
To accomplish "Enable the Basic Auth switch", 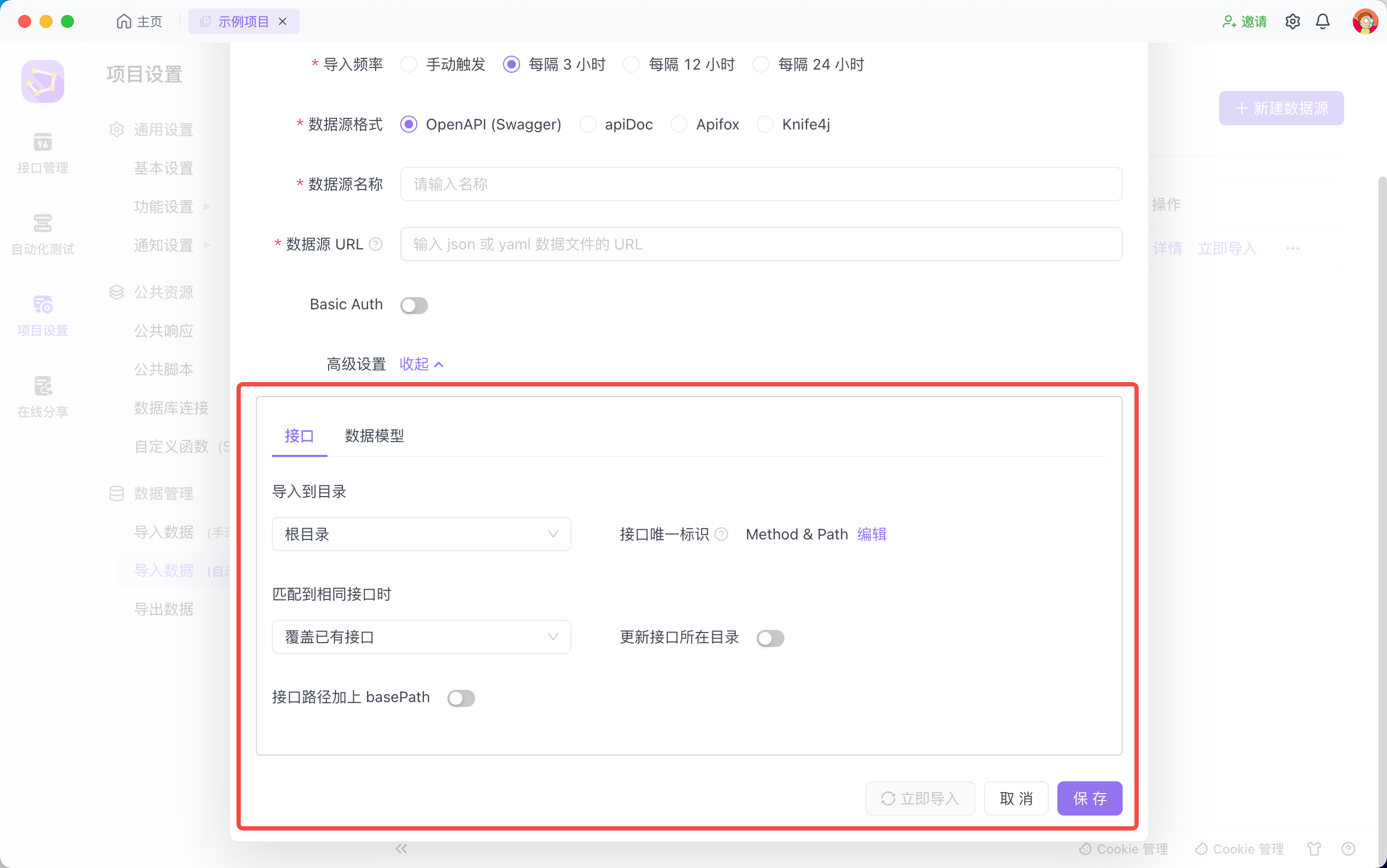I will (x=414, y=306).
